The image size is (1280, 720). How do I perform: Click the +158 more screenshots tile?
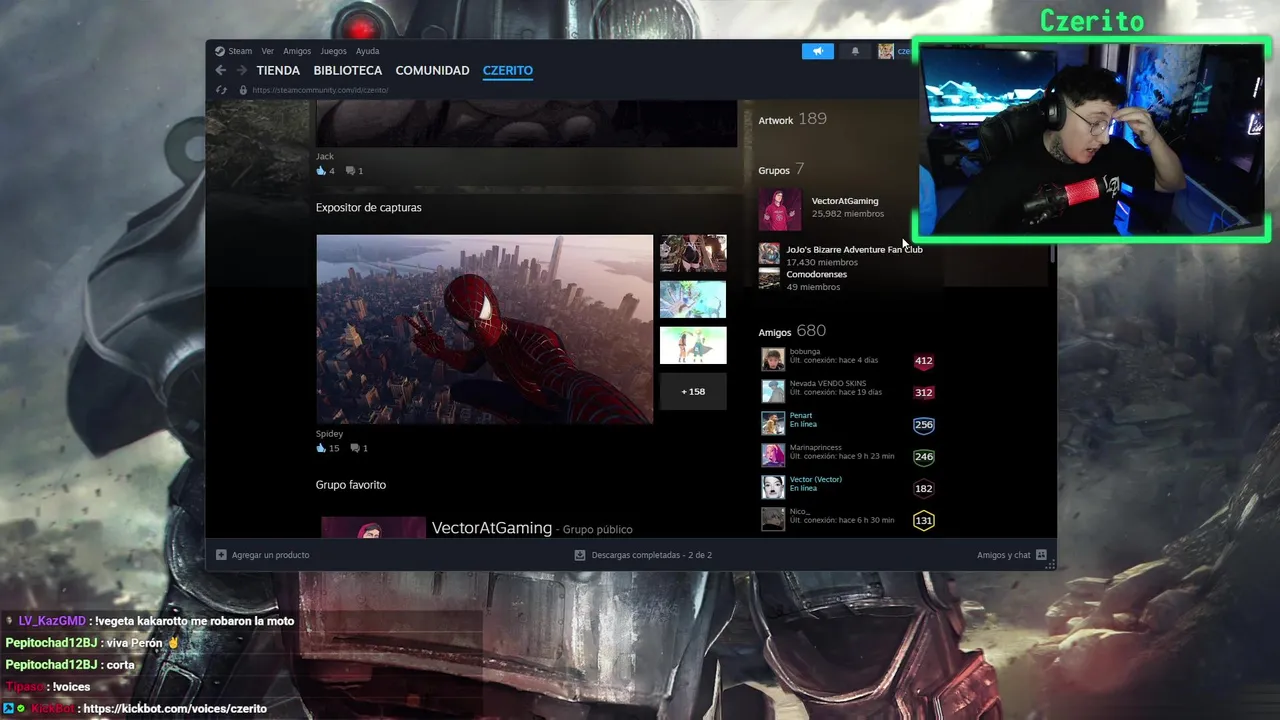click(x=693, y=391)
